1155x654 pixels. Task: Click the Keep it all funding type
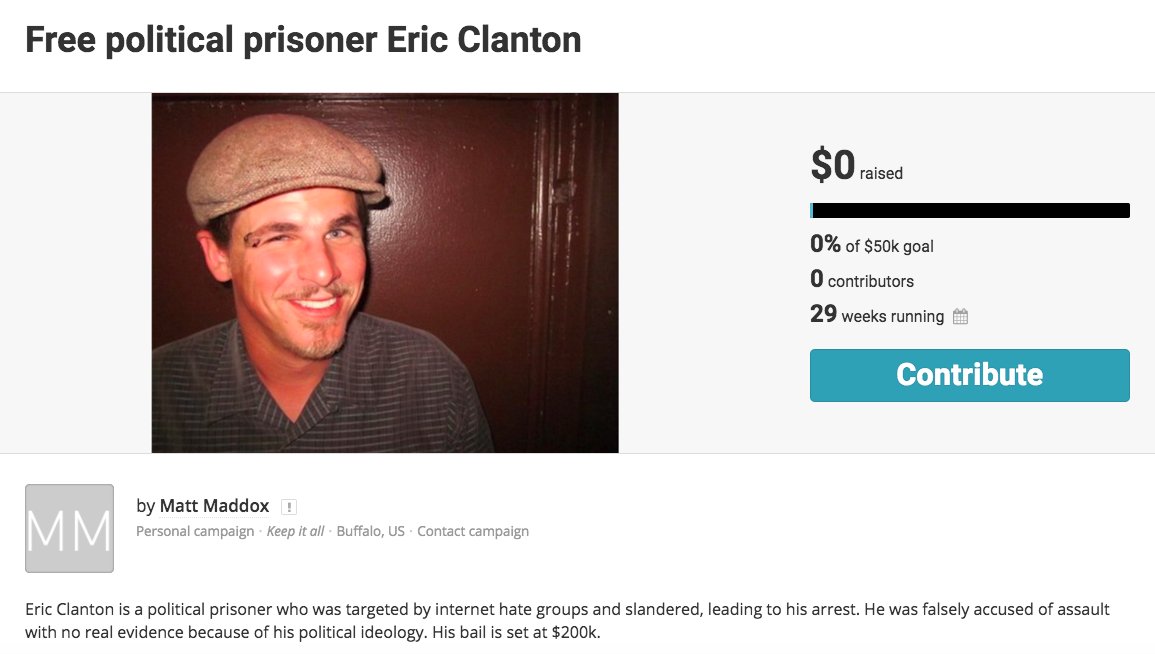tap(295, 531)
